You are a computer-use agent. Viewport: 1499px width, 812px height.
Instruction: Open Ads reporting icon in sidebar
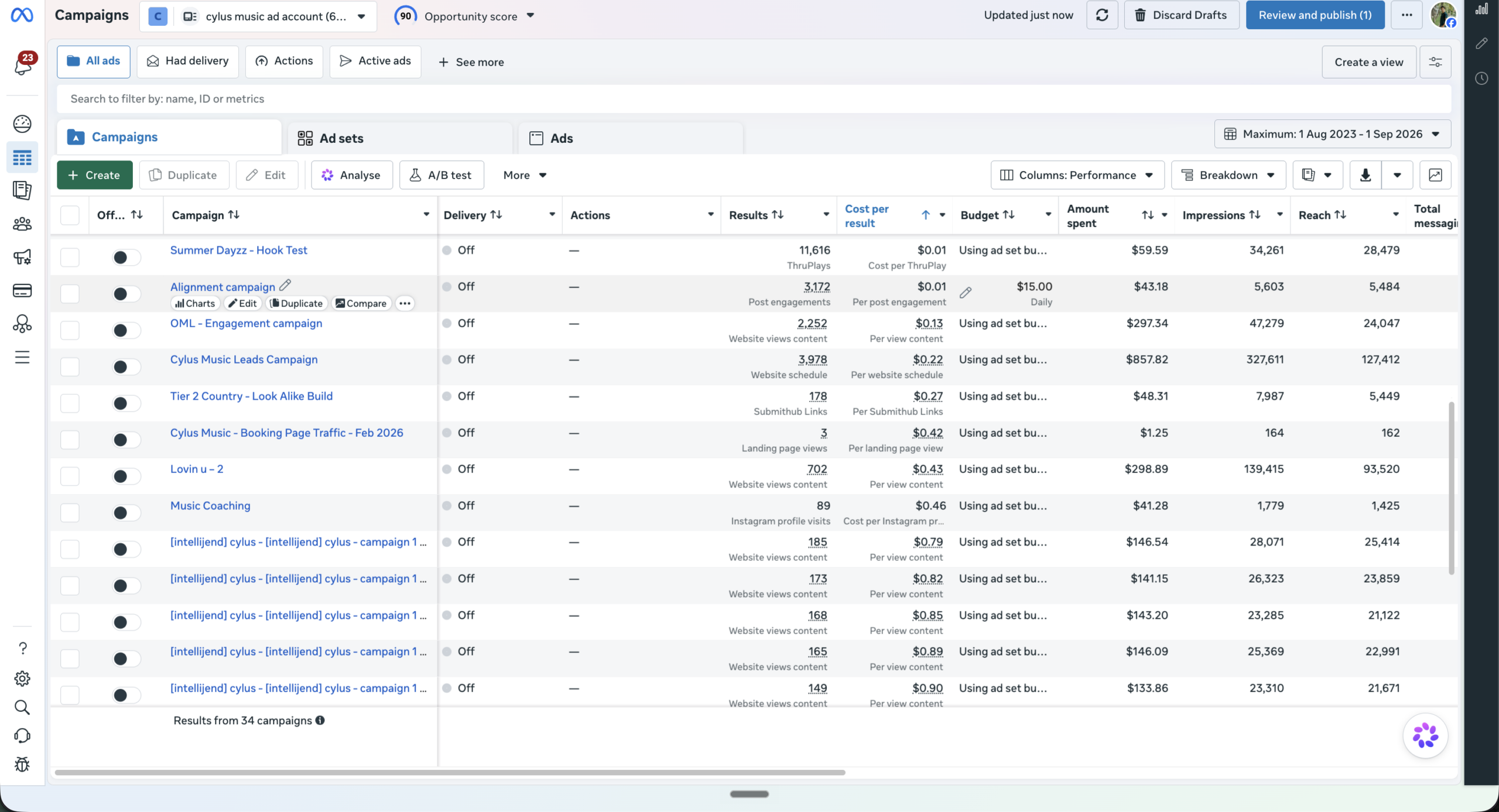pos(22,190)
